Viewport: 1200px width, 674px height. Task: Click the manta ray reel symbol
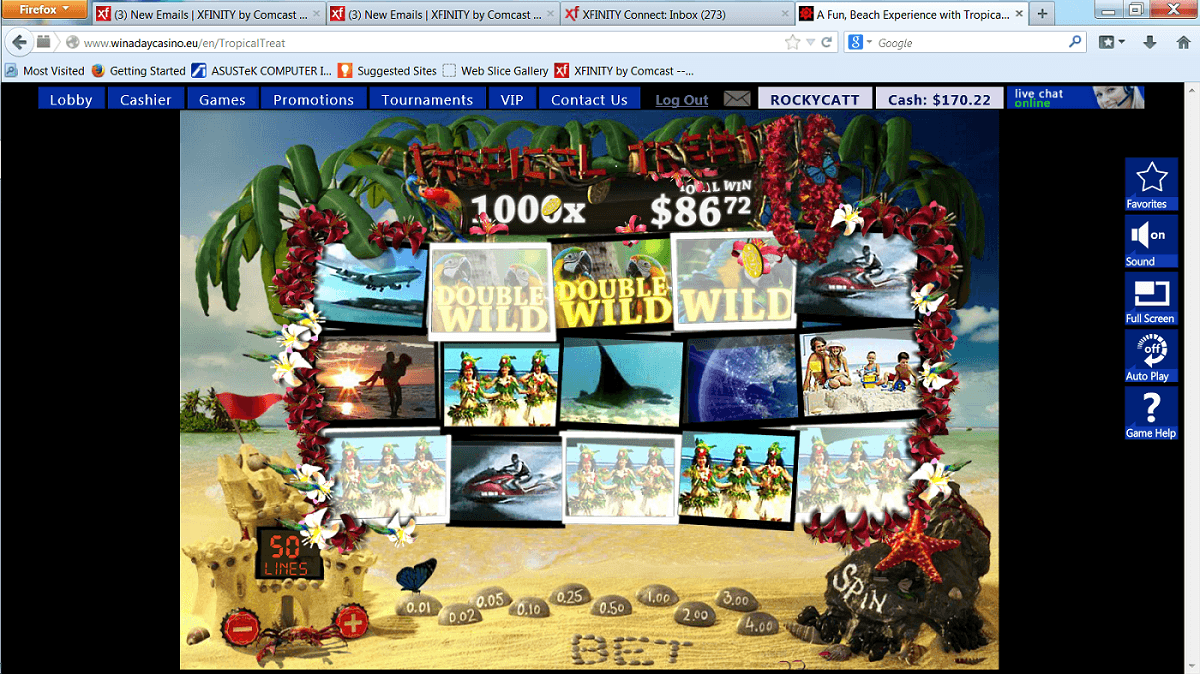pos(621,383)
